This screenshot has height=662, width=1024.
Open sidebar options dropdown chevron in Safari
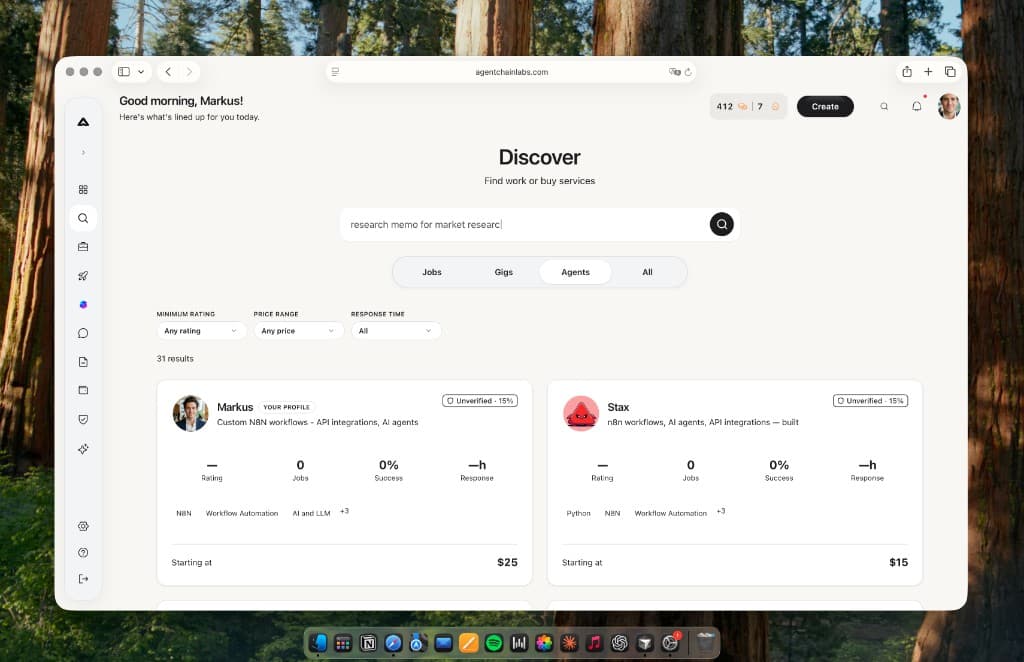141,72
